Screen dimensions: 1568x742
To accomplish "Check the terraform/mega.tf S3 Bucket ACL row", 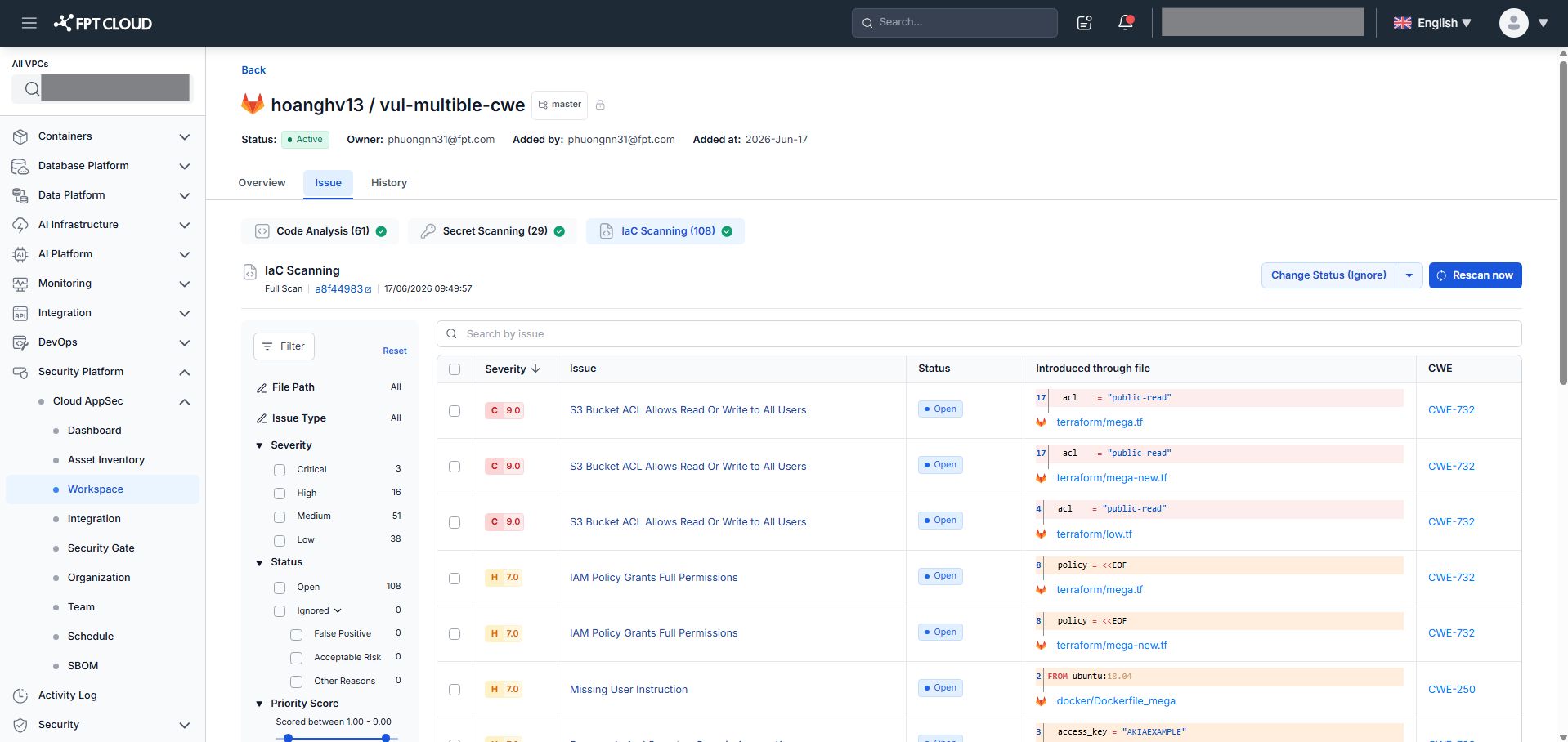I will pos(455,411).
